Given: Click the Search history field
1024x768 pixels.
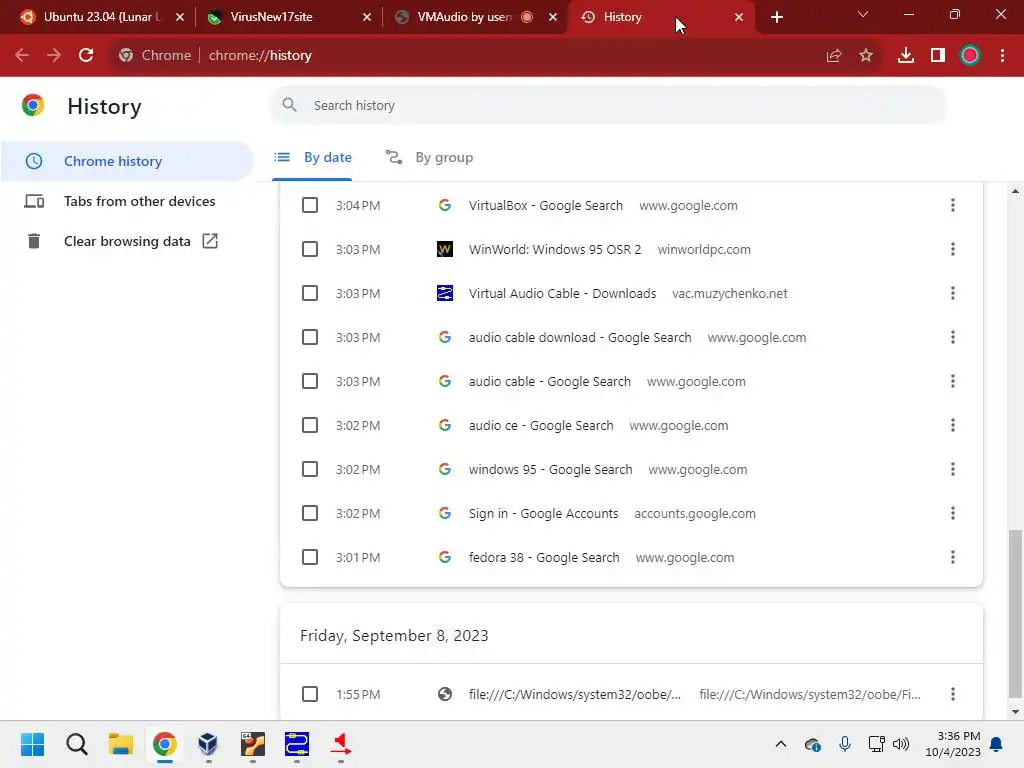Looking at the screenshot, I should tap(607, 105).
